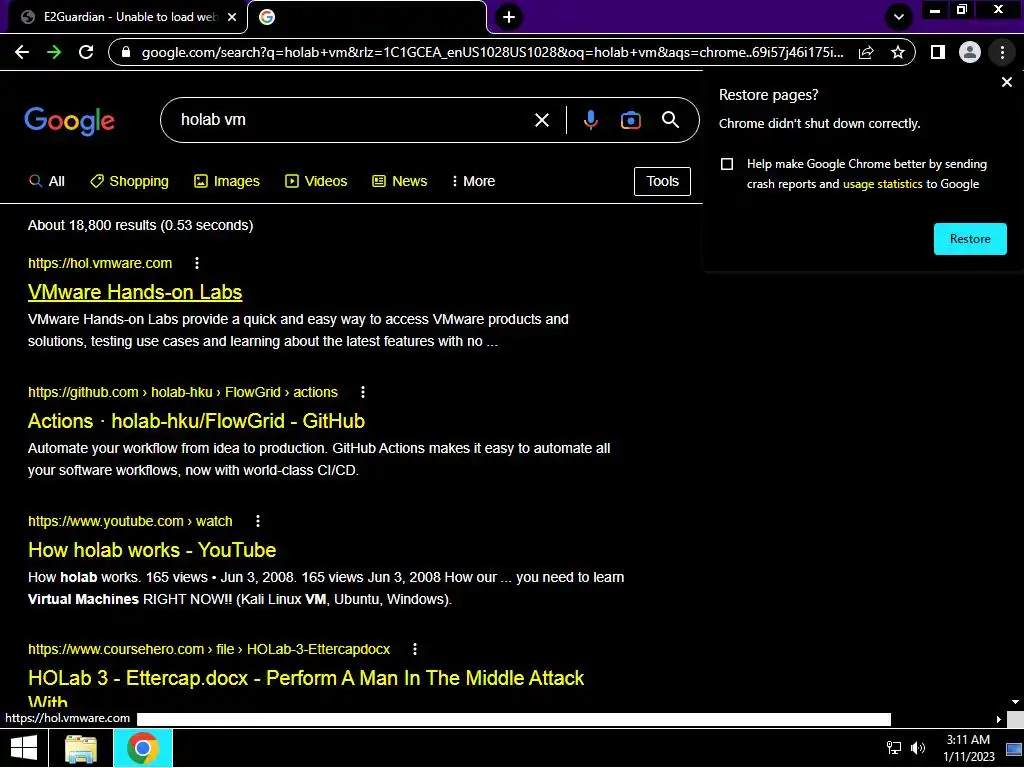Screen dimensions: 1024x768
Task: Switch to Videos results
Action: tap(316, 182)
